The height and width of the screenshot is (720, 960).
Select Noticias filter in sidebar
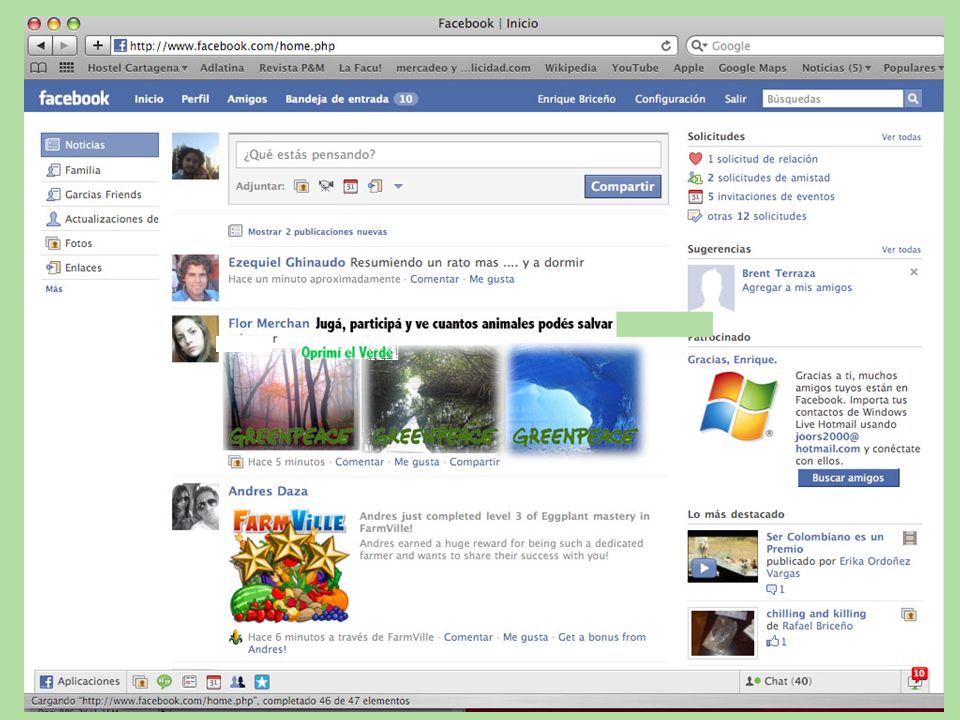(100, 145)
